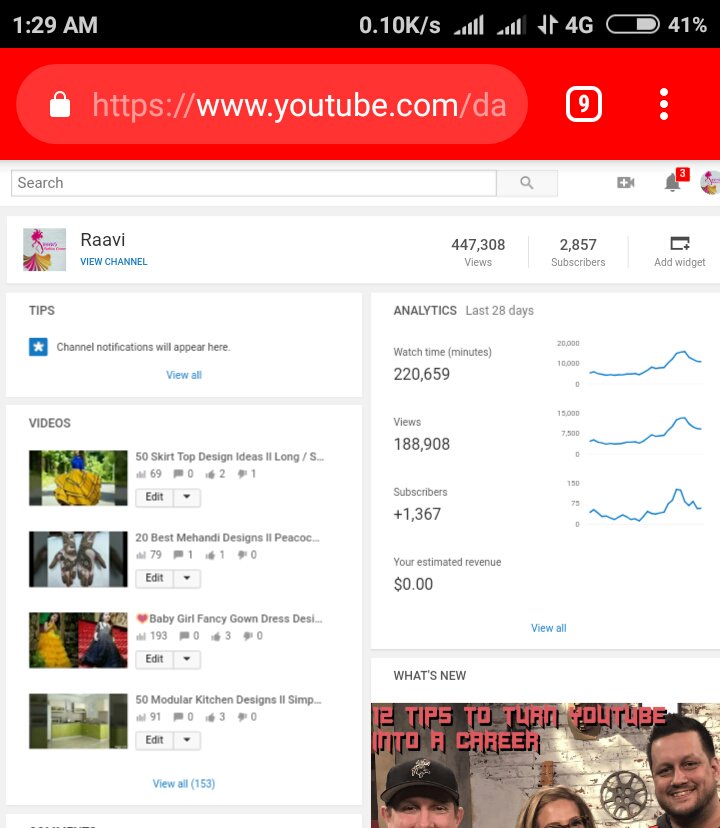
Task: Click the comments icon for Mehandi video
Action: pos(179,554)
